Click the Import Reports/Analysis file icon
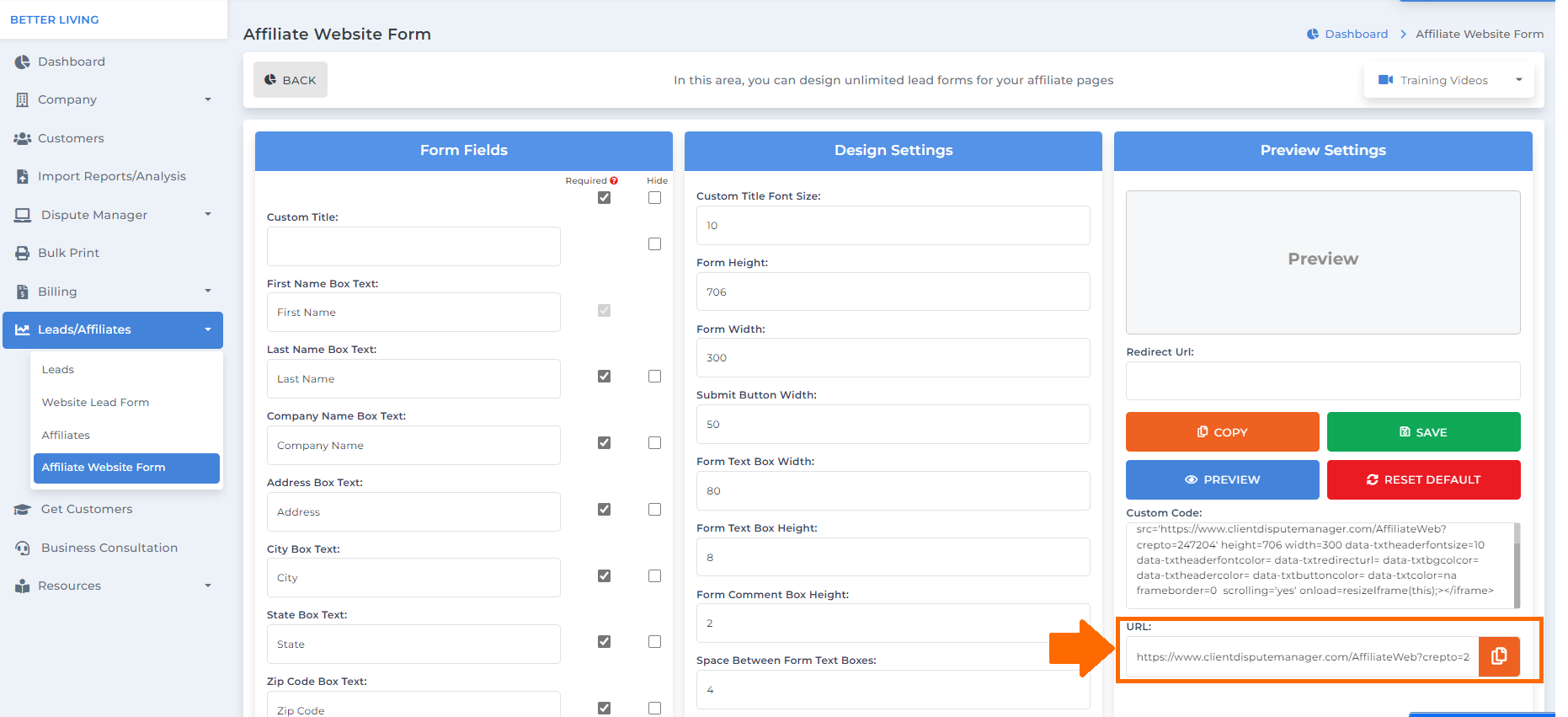 (22, 176)
